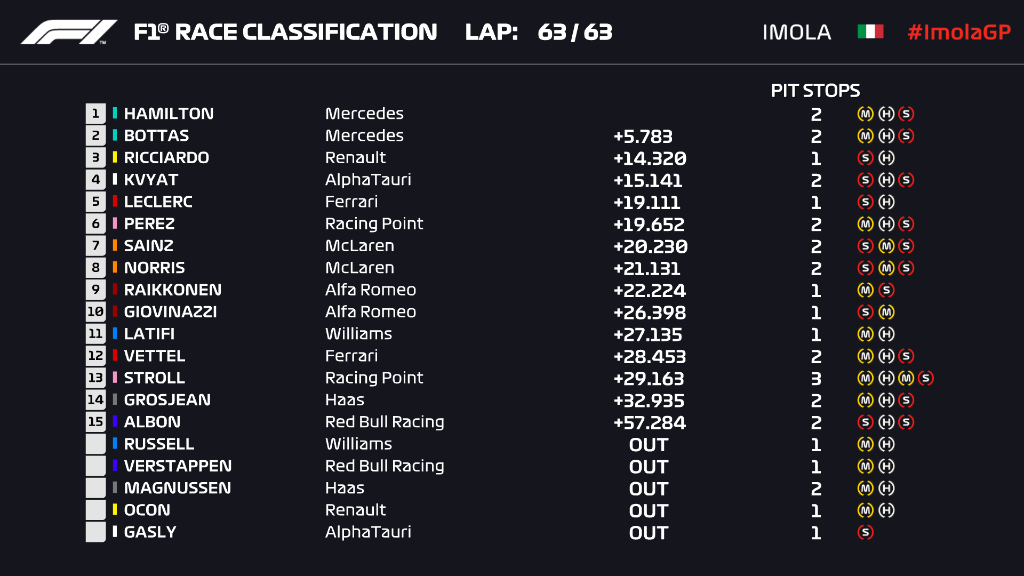Image resolution: width=1024 pixels, height=576 pixels.
Task: Click the LAP 63 / 63 counter
Action: (539, 32)
